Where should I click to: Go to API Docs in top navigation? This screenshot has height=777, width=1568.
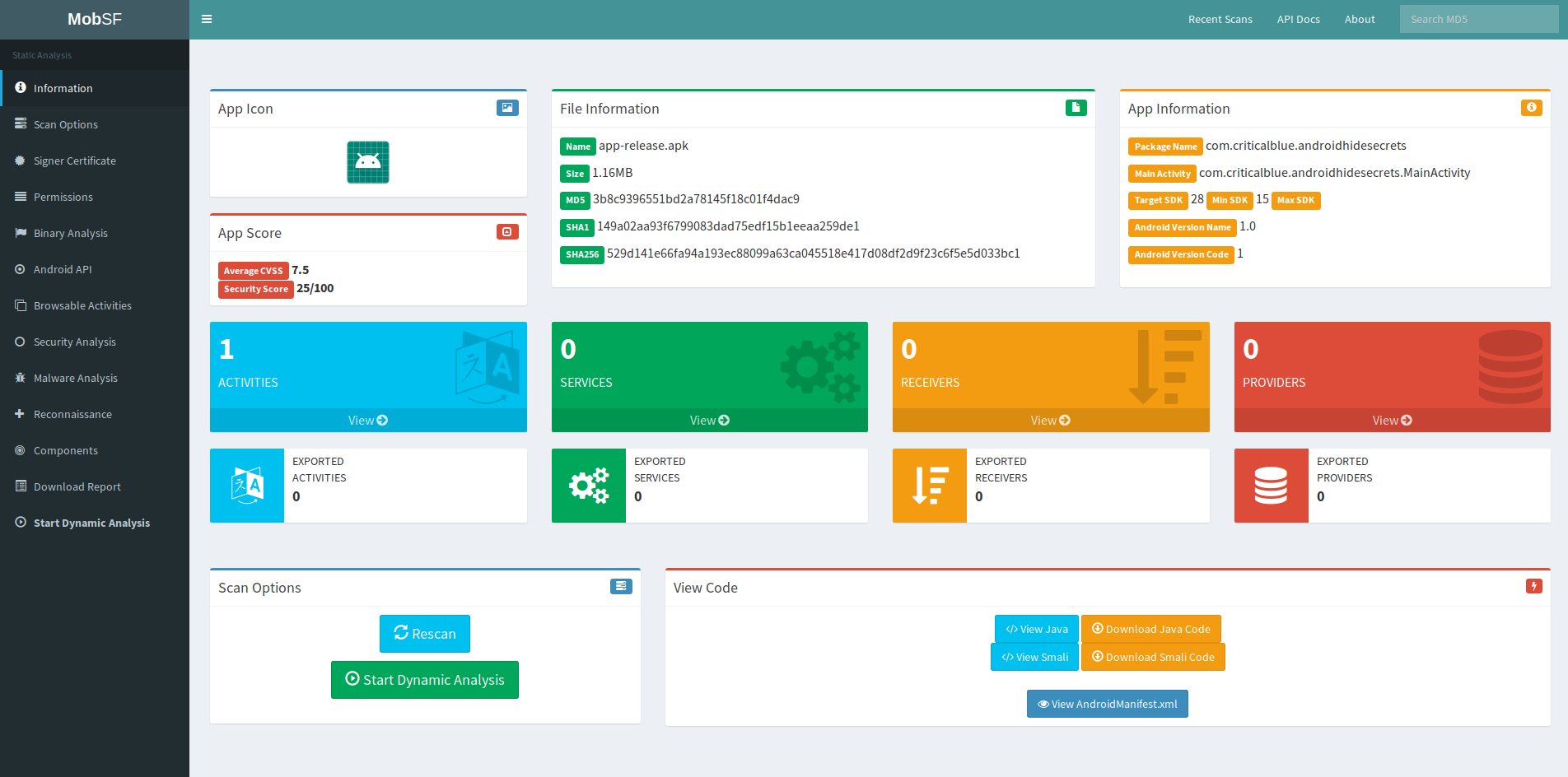pyautogui.click(x=1298, y=20)
